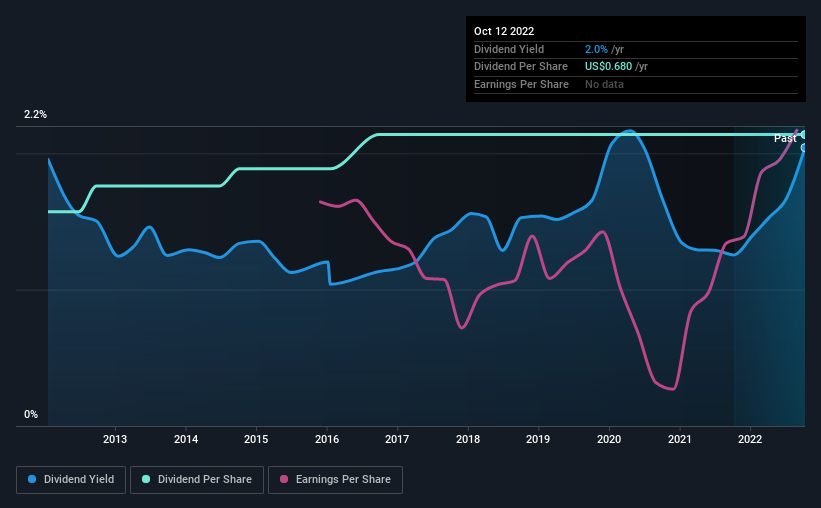
Task: Toggle the Dividend Yield legend button
Action: click(71, 480)
